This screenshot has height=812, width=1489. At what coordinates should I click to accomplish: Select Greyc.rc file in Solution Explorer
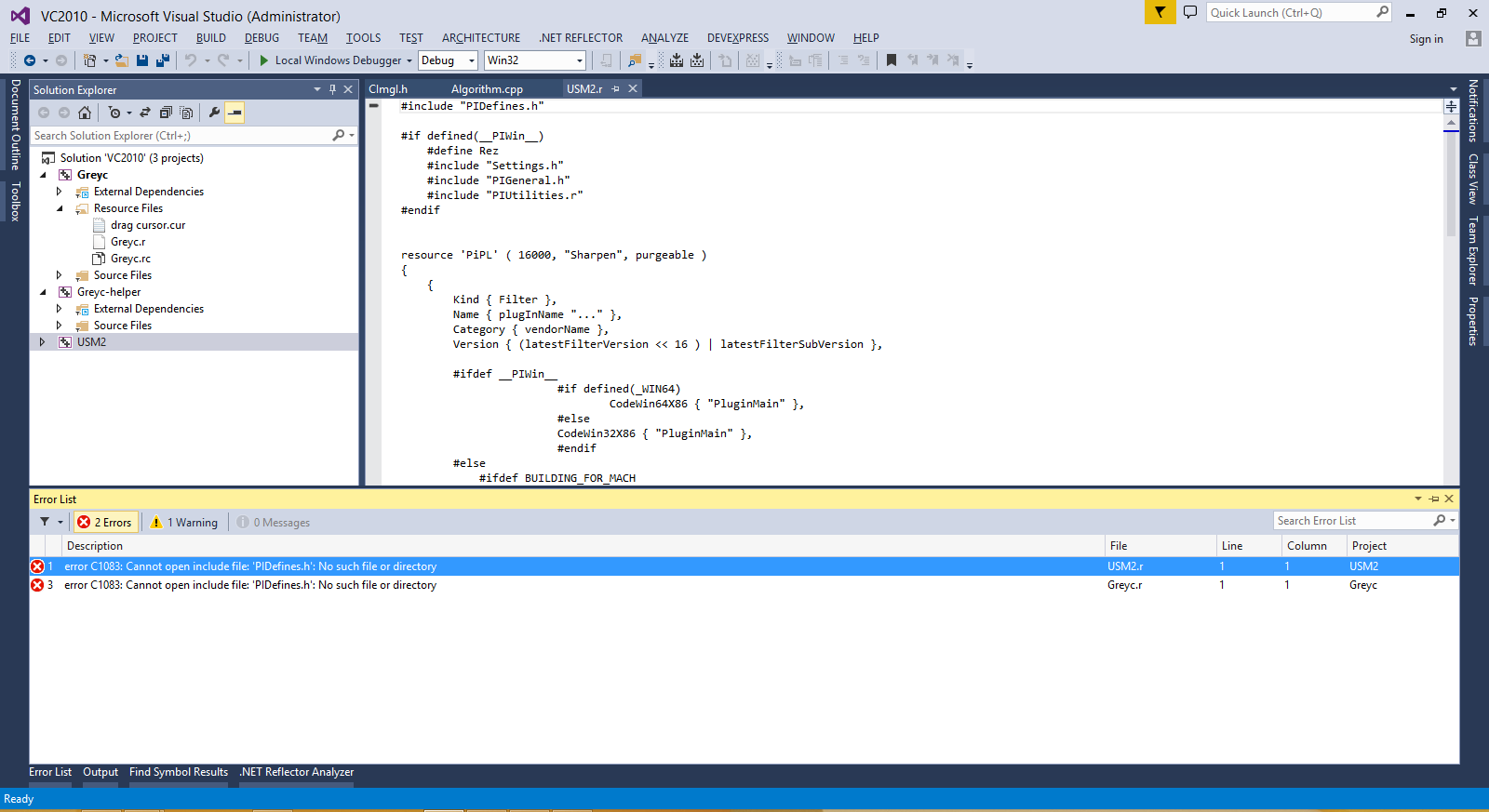pos(130,259)
